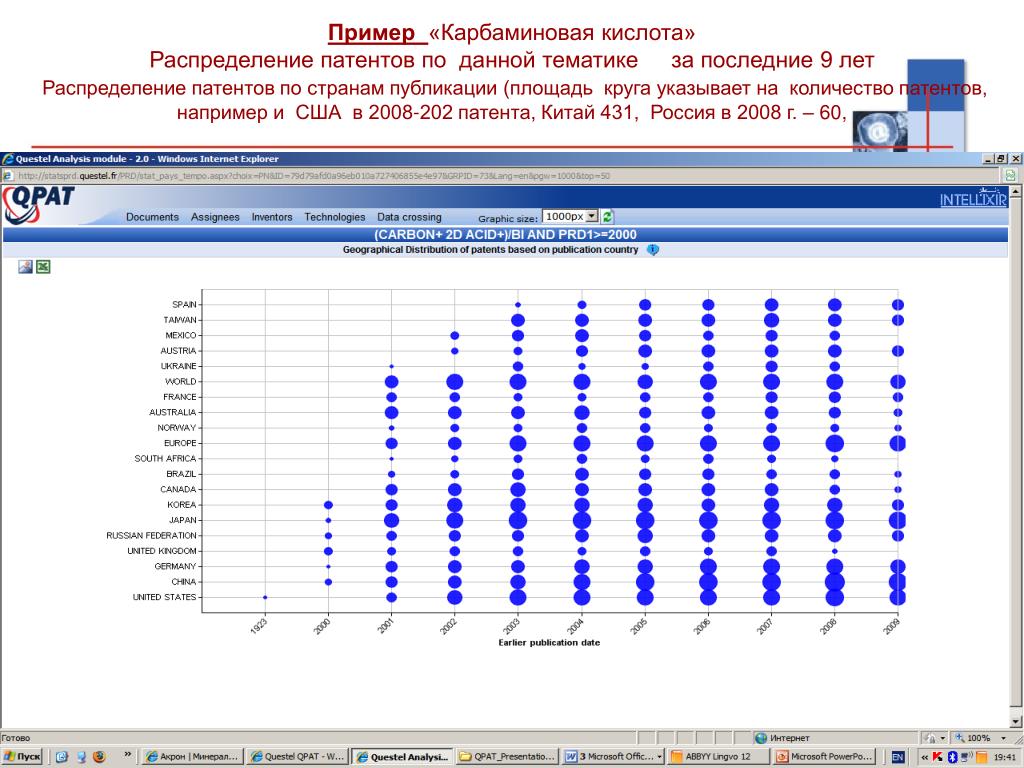
Task: Open the Technologies menu
Action: point(334,217)
